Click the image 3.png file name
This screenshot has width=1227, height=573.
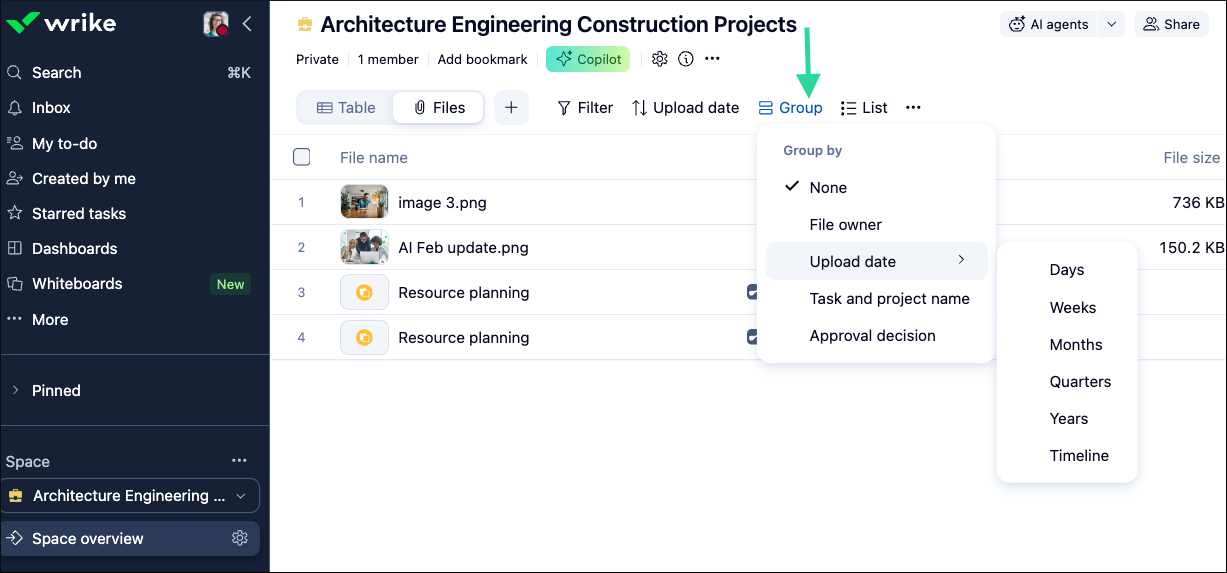442,202
